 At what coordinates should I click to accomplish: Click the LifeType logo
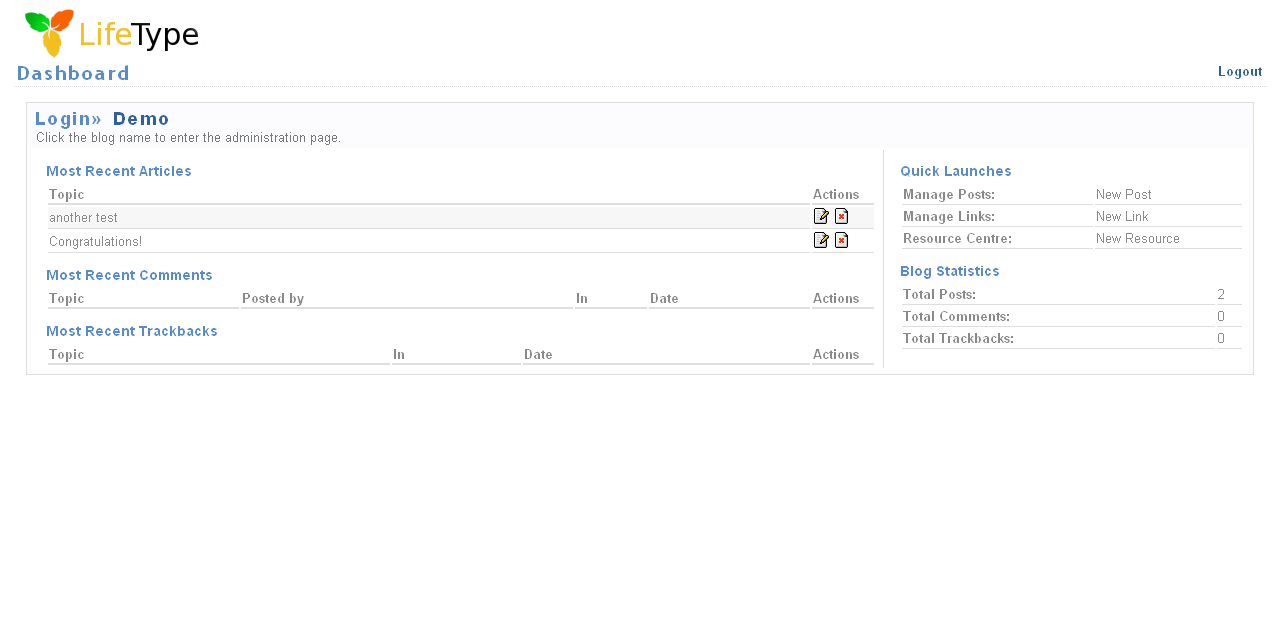pos(111,33)
